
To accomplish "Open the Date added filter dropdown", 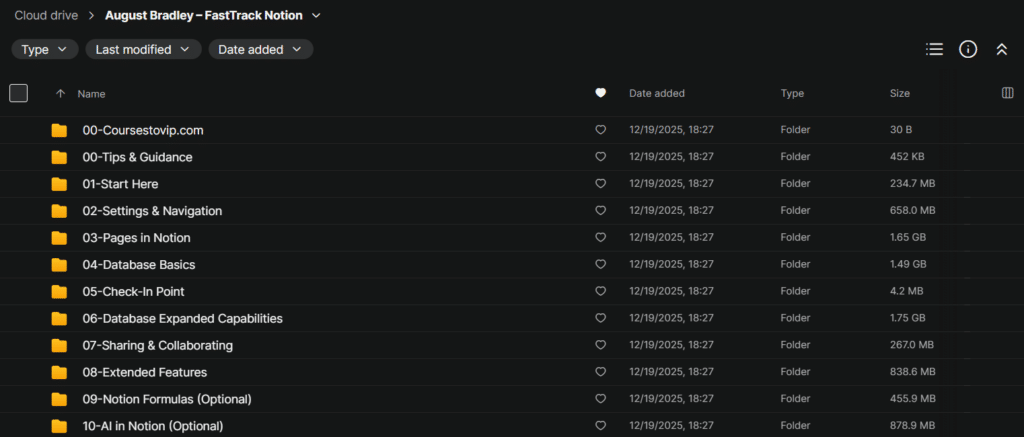I will coord(260,49).
